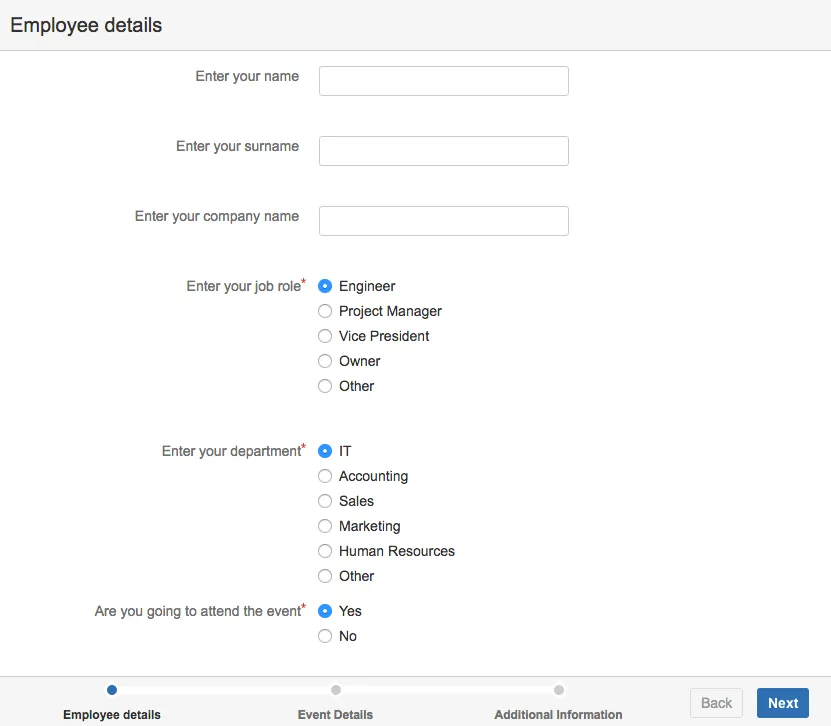Open the Event Details step label
This screenshot has width=831, height=726.
point(335,715)
